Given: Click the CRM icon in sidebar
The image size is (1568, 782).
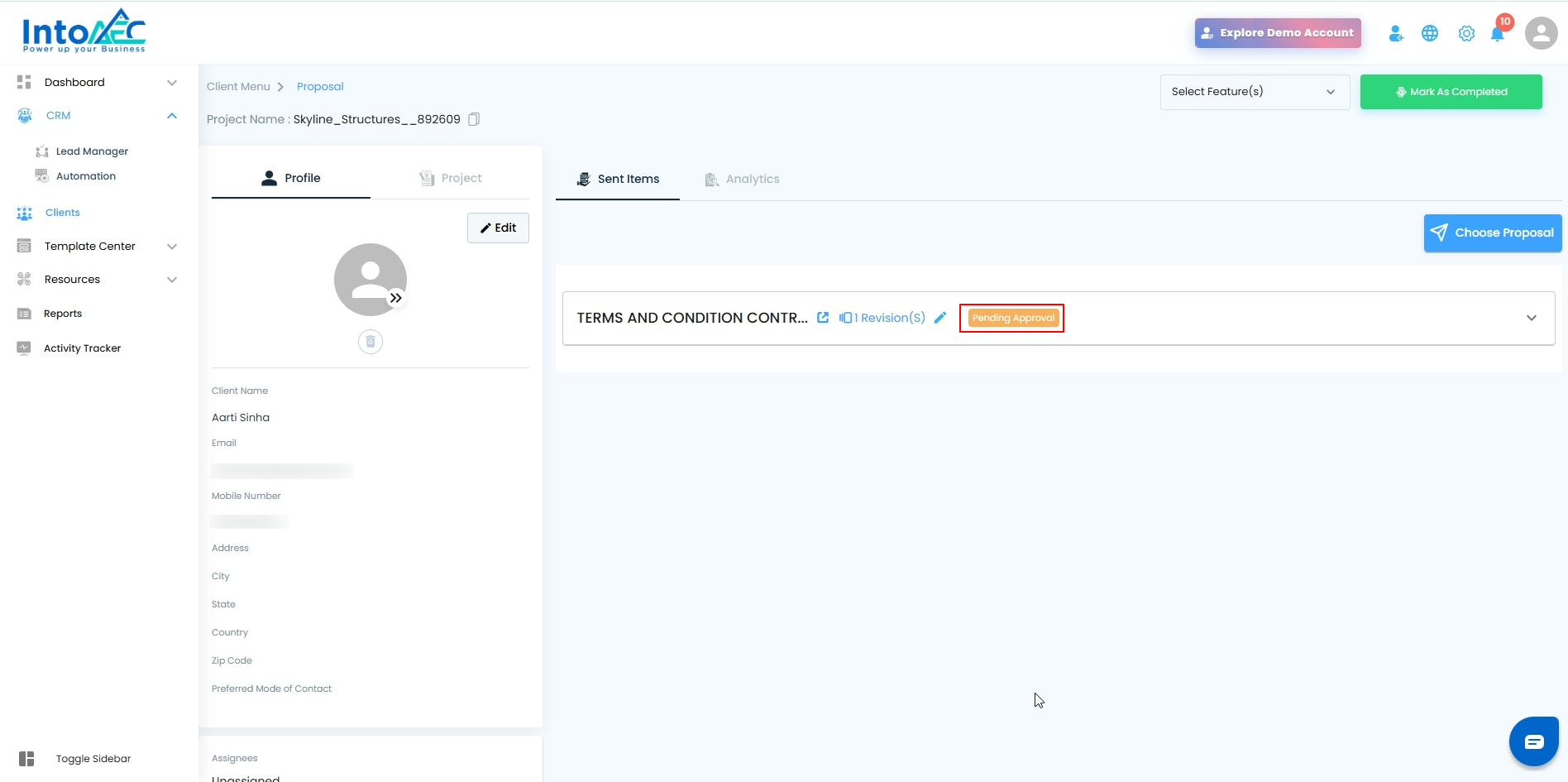Looking at the screenshot, I should (x=25, y=116).
